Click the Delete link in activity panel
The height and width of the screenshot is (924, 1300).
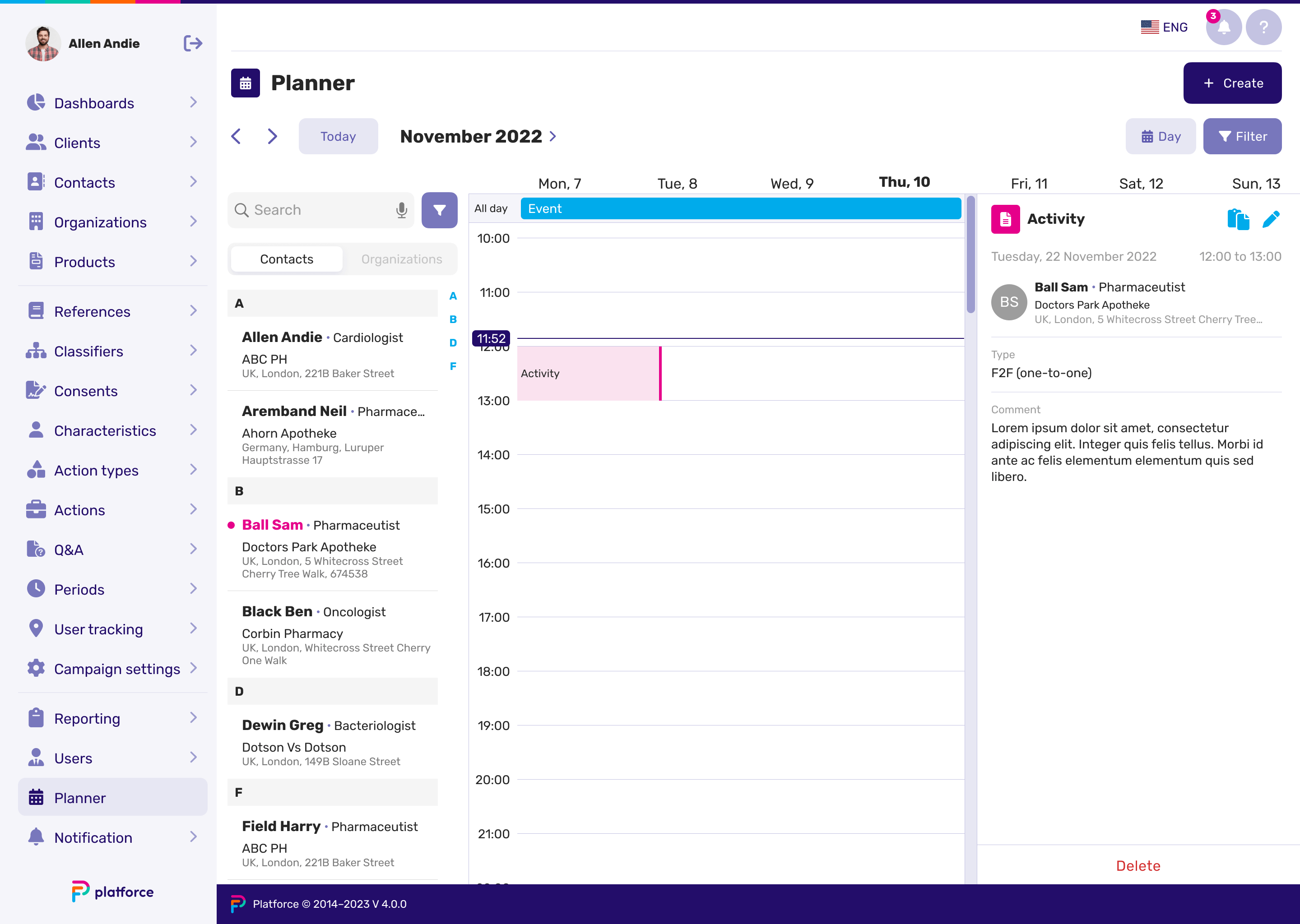point(1138,865)
